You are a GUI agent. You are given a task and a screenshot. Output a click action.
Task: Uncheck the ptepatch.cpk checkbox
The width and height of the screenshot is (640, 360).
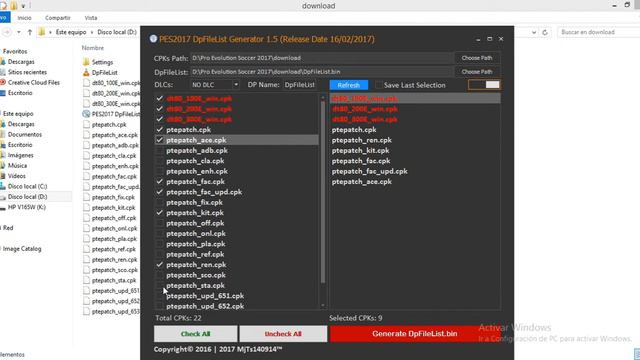pyautogui.click(x=160, y=130)
